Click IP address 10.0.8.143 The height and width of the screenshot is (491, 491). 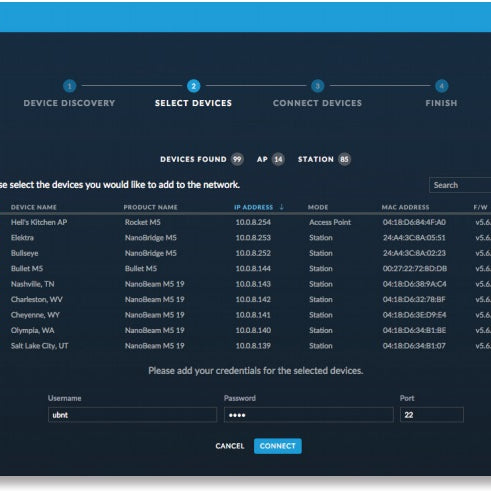[x=253, y=284]
